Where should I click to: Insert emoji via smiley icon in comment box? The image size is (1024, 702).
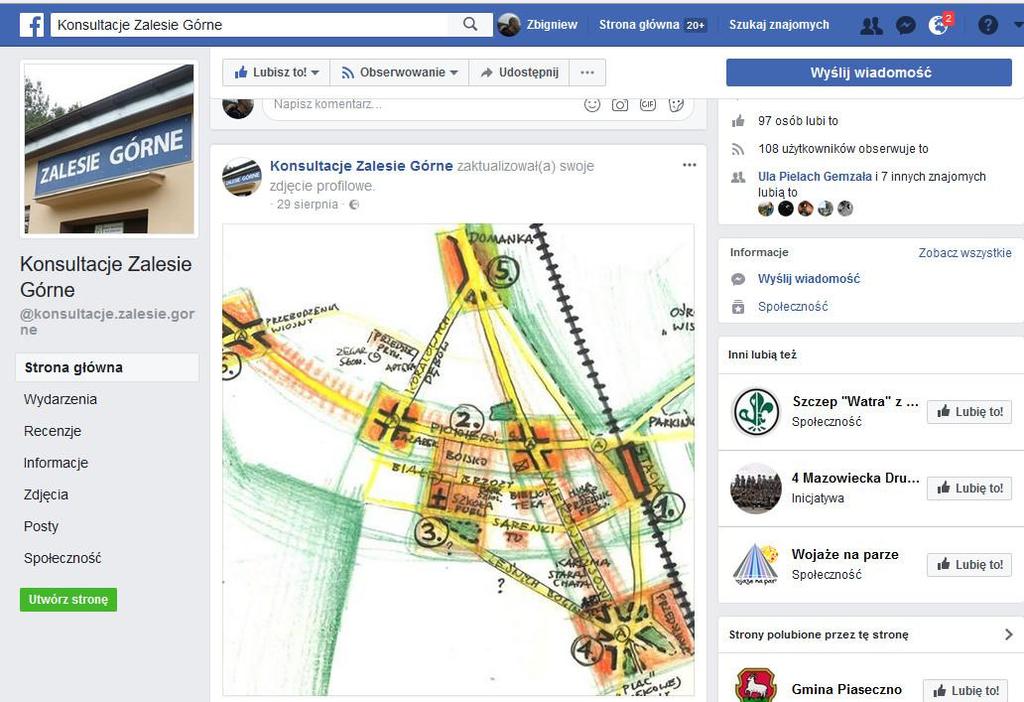point(592,104)
